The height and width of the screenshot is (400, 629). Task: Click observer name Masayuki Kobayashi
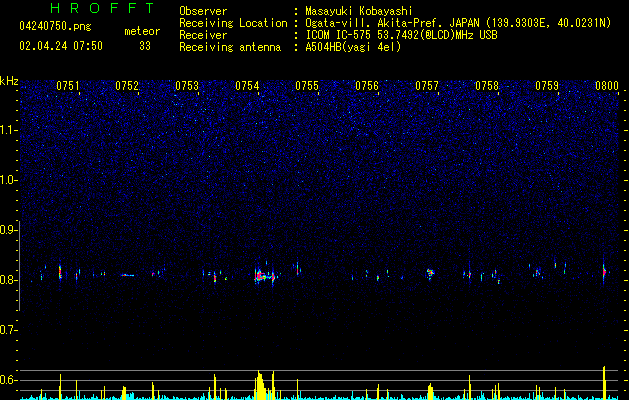pos(359,11)
